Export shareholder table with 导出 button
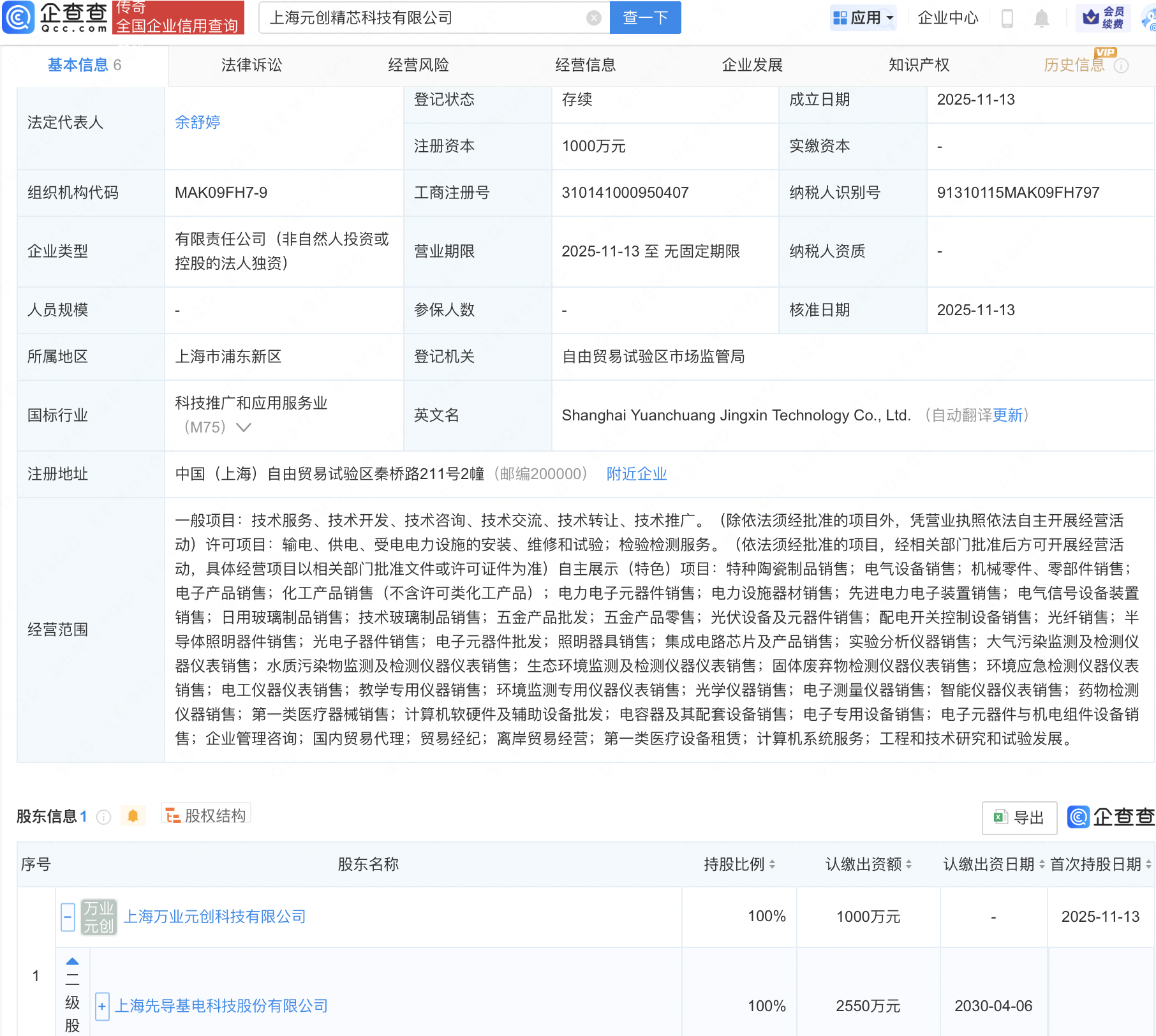 (x=1019, y=817)
